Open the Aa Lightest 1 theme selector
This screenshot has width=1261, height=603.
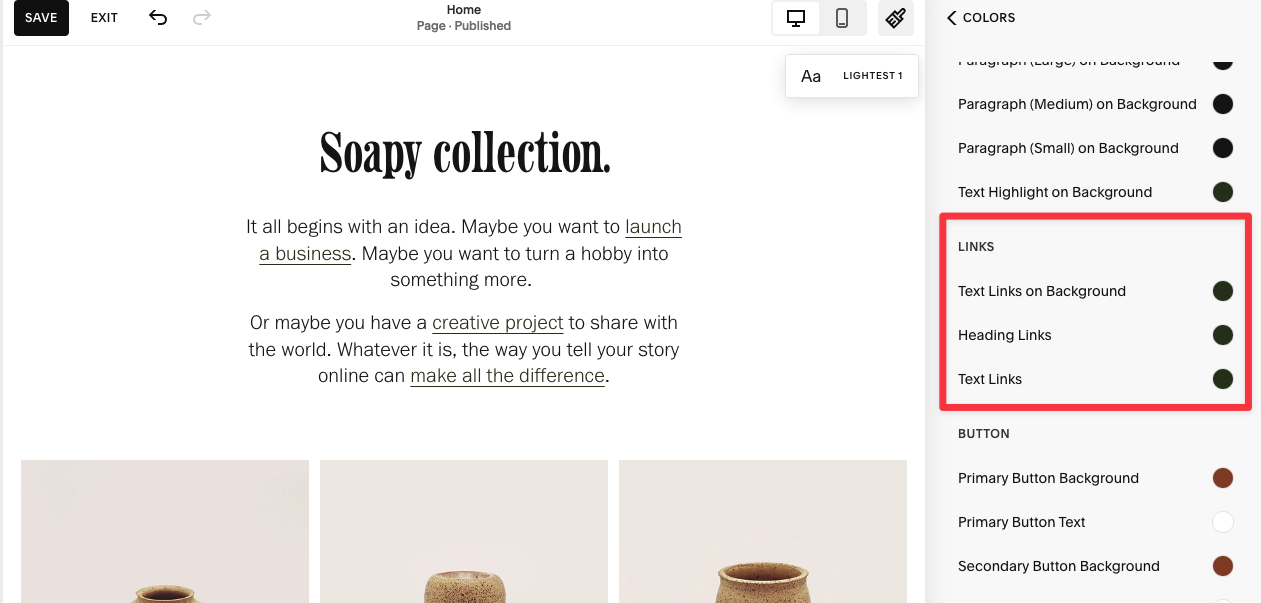coord(852,76)
